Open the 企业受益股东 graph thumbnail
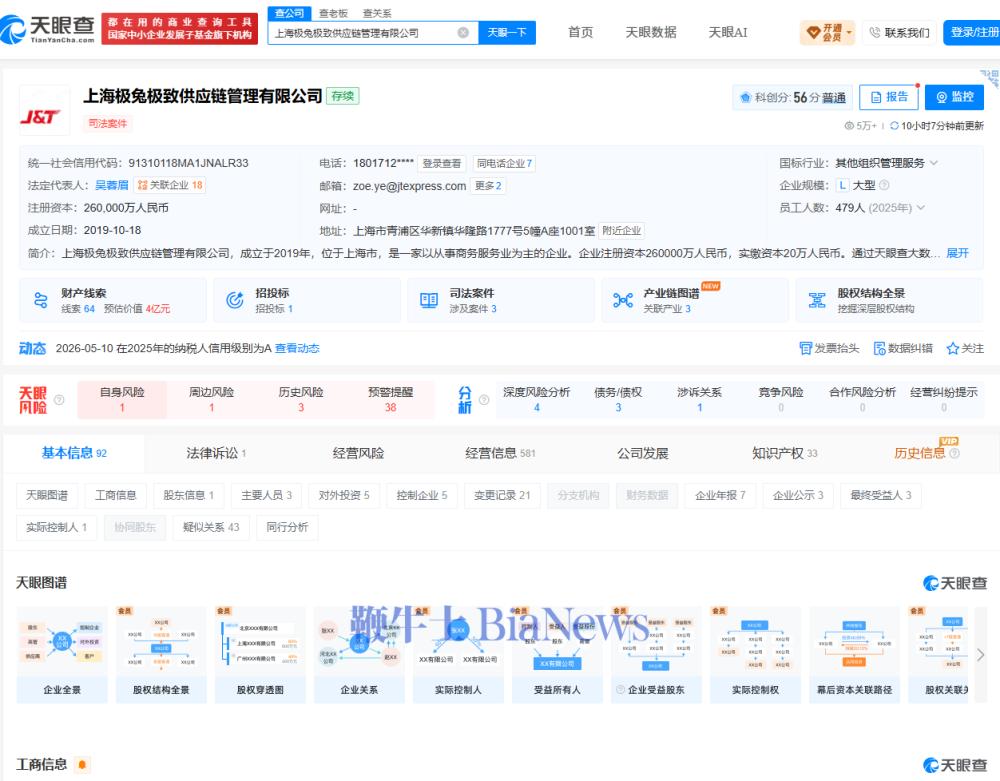1000x781 pixels. [x=656, y=655]
